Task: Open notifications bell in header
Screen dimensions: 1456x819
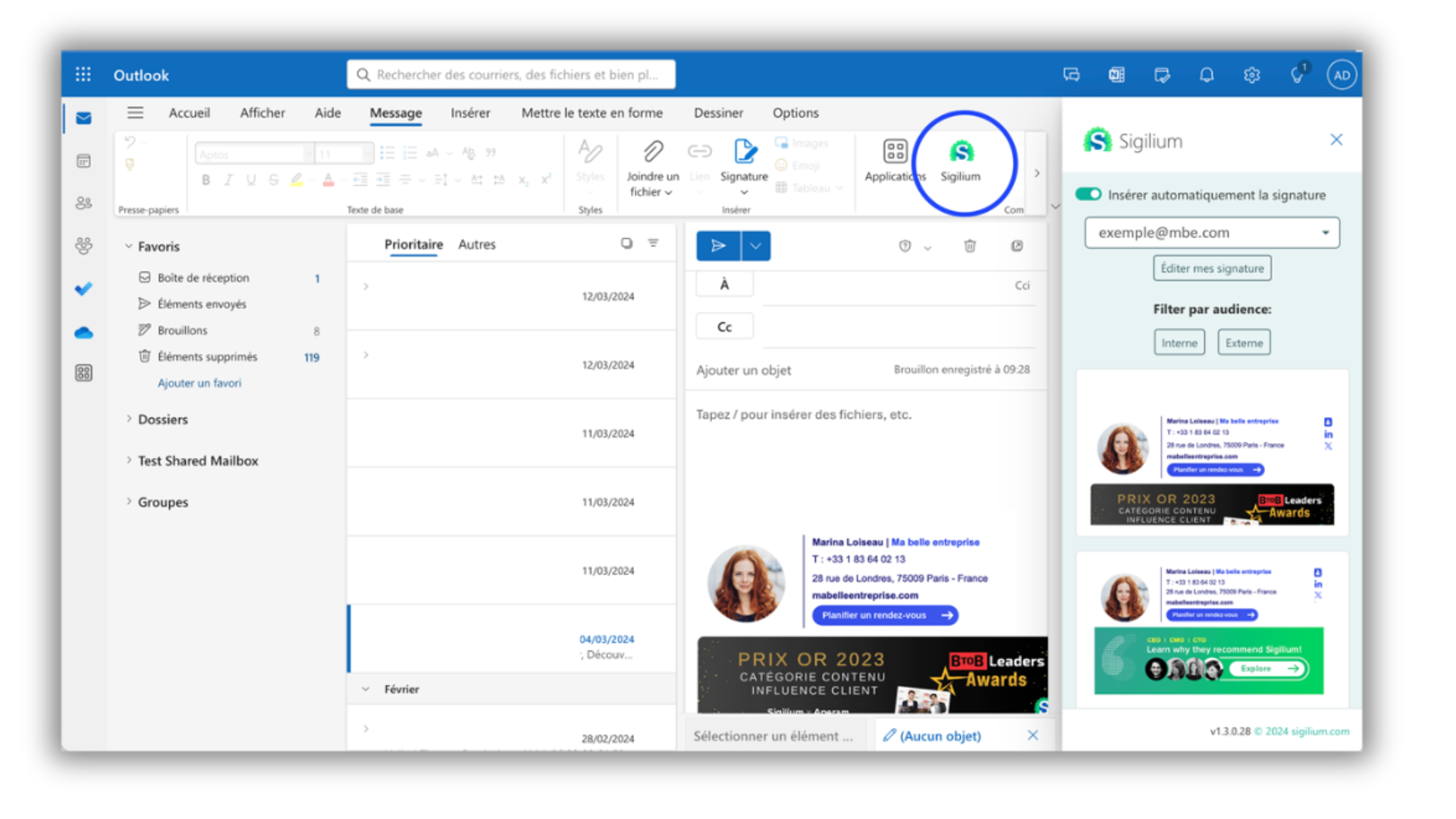Action: tap(1207, 75)
